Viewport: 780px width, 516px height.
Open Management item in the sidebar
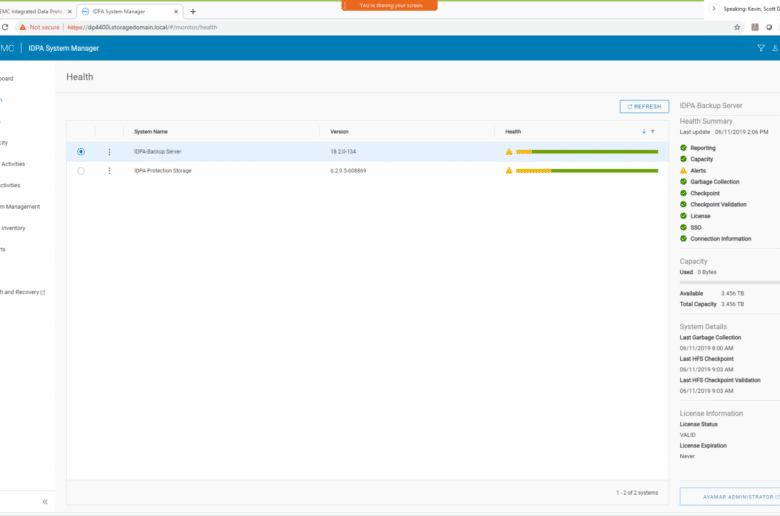(20, 206)
